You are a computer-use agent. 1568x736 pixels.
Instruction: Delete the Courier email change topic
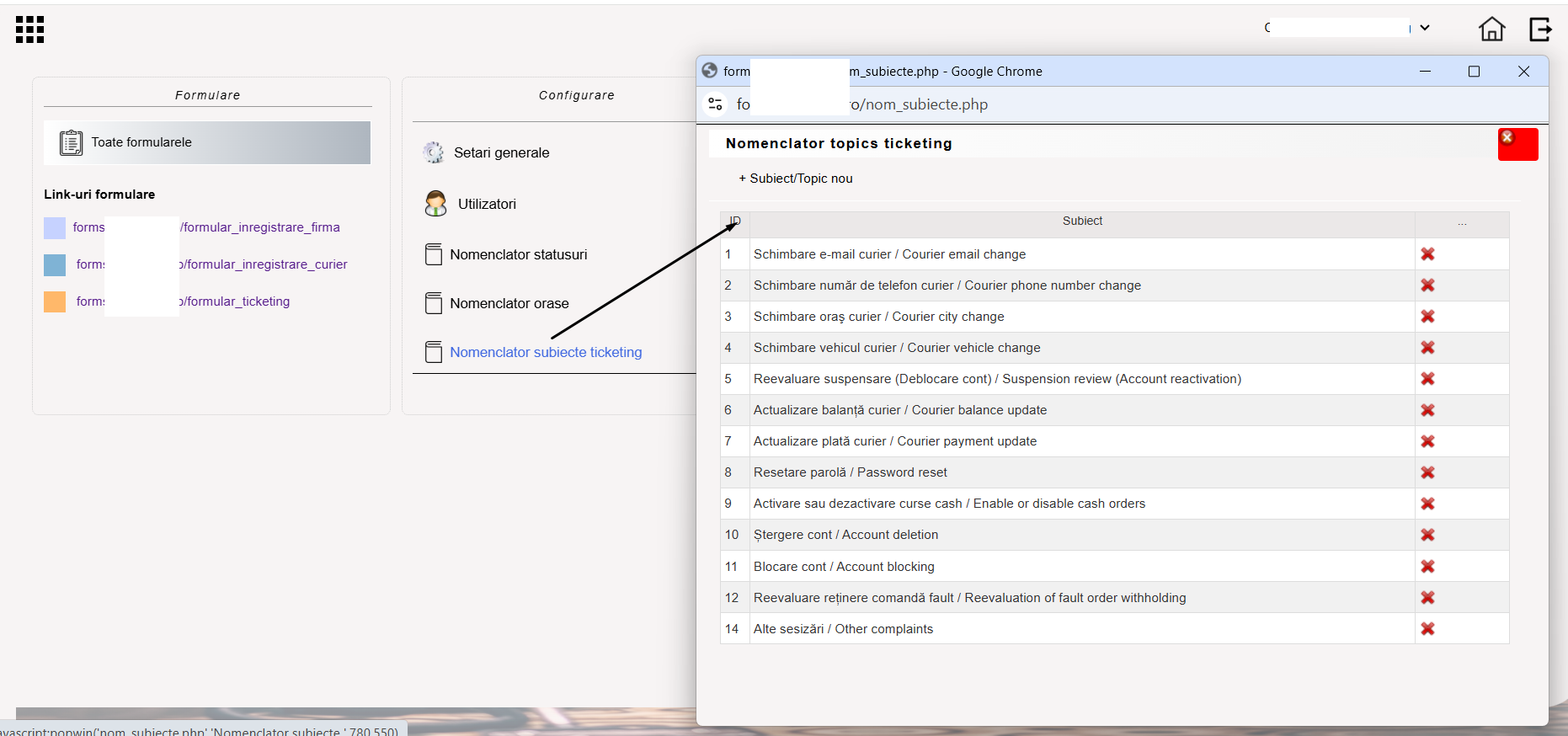(1428, 254)
